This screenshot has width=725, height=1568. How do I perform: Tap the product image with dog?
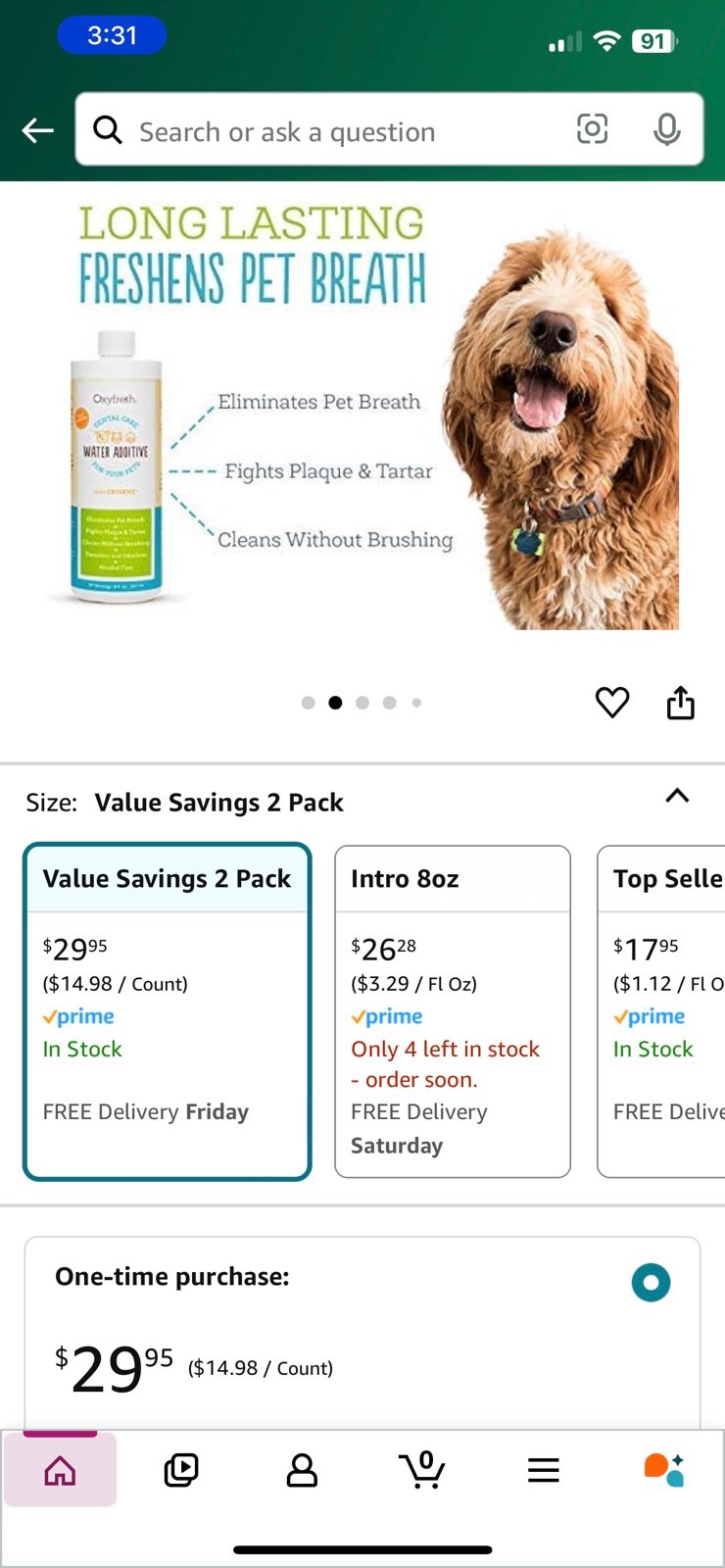pyautogui.click(x=362, y=416)
